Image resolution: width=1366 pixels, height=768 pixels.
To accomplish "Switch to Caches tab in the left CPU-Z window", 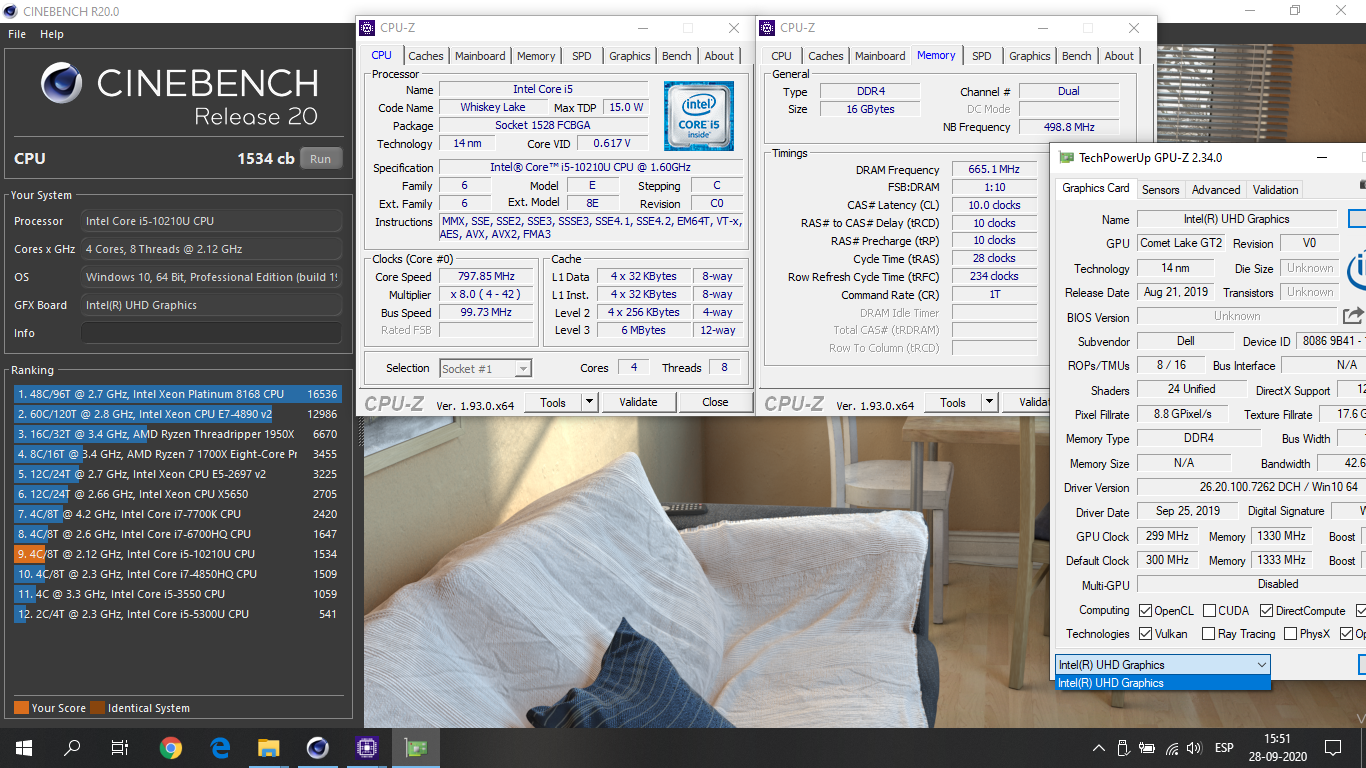I will pos(426,56).
